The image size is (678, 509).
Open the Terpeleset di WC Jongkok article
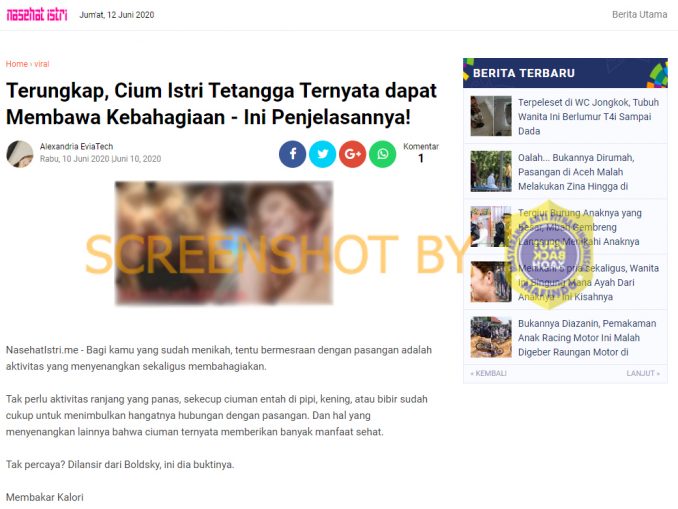click(588, 116)
